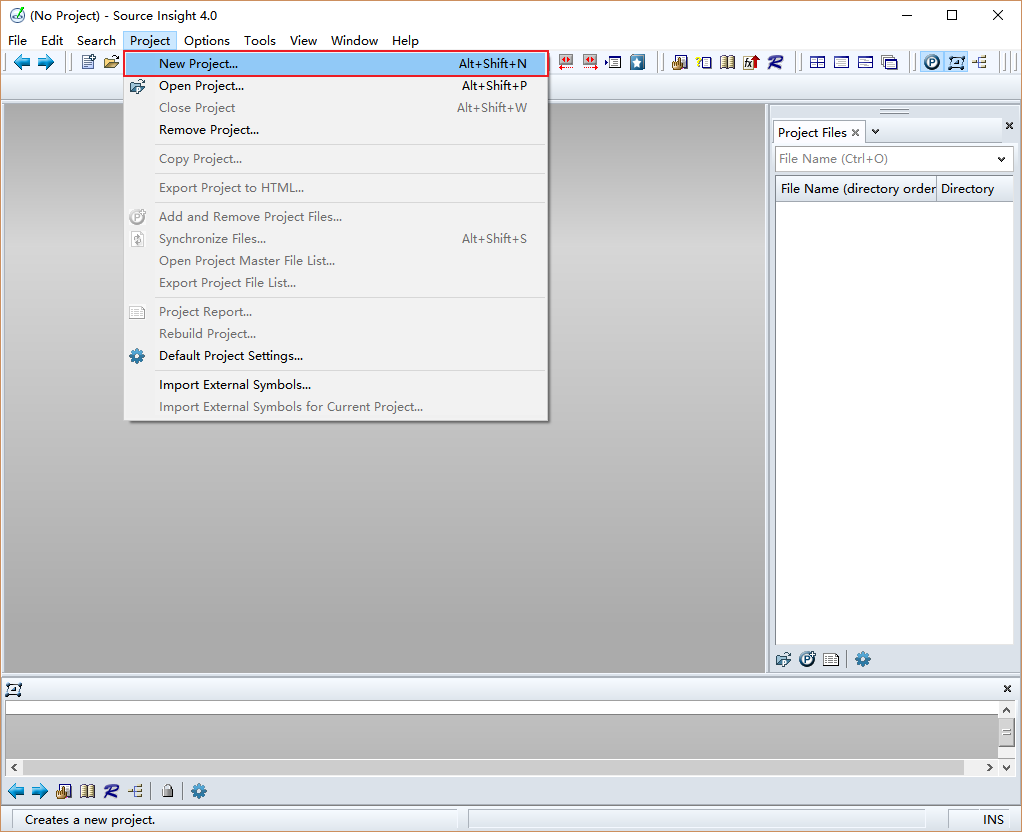Click the gear settings icon under Project Files panel
Screen dimensions: 1022x832
[x=863, y=659]
